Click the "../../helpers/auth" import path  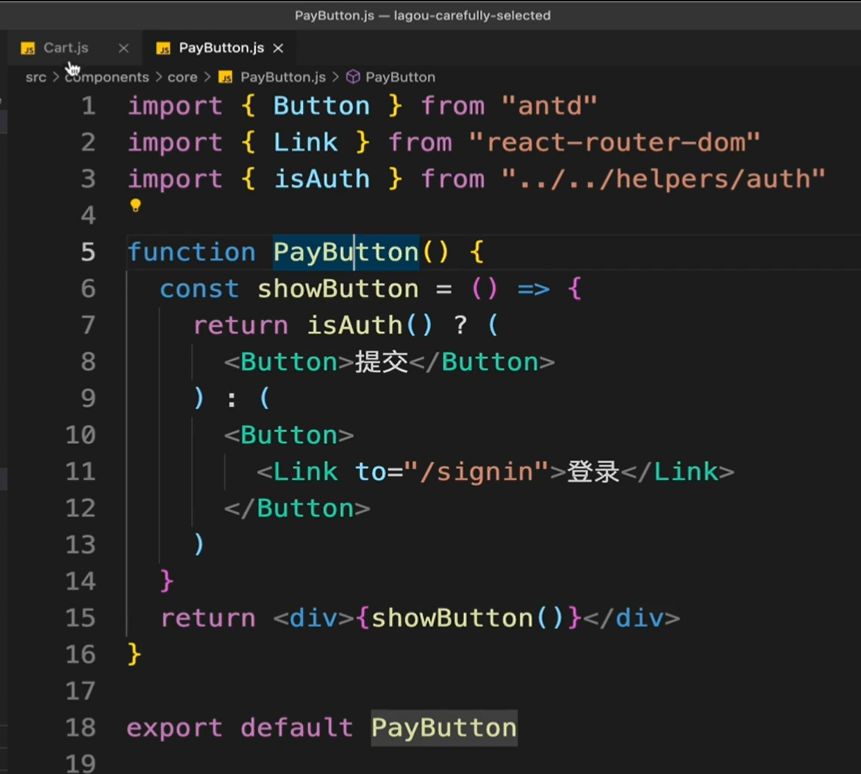(x=663, y=179)
